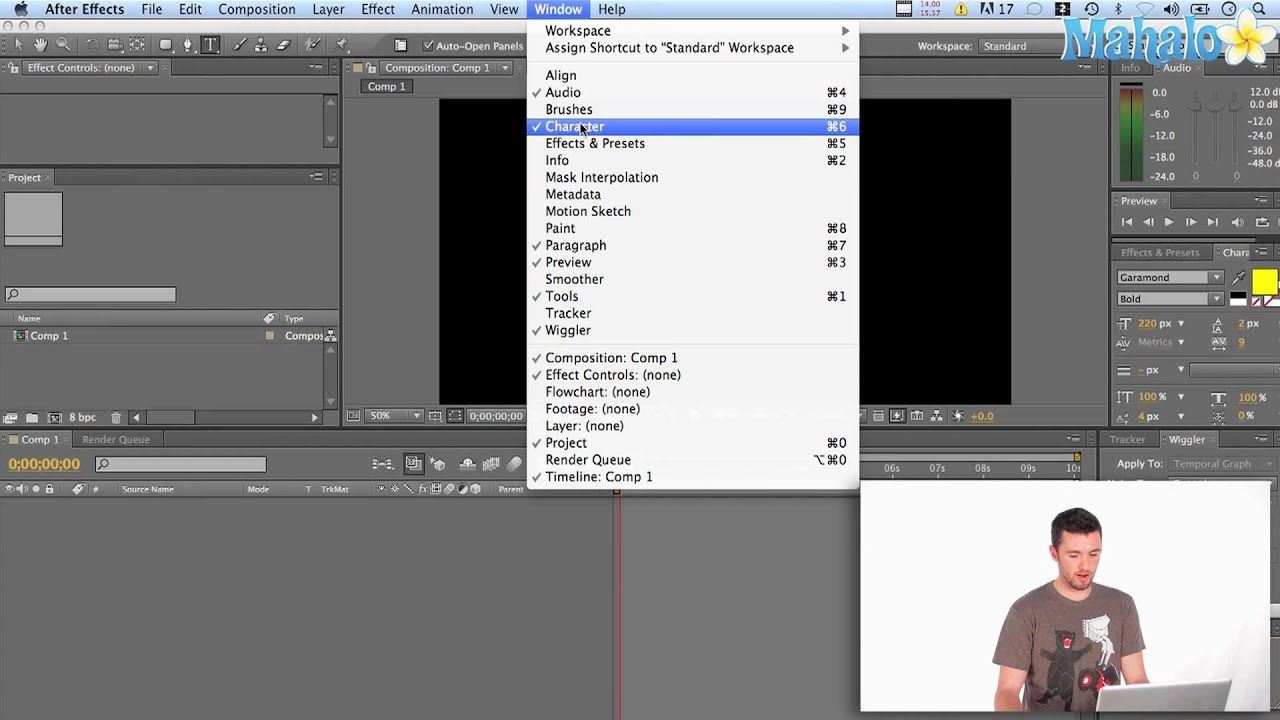Image resolution: width=1280 pixels, height=720 pixels.
Task: Open the Animation menu
Action: point(442,10)
